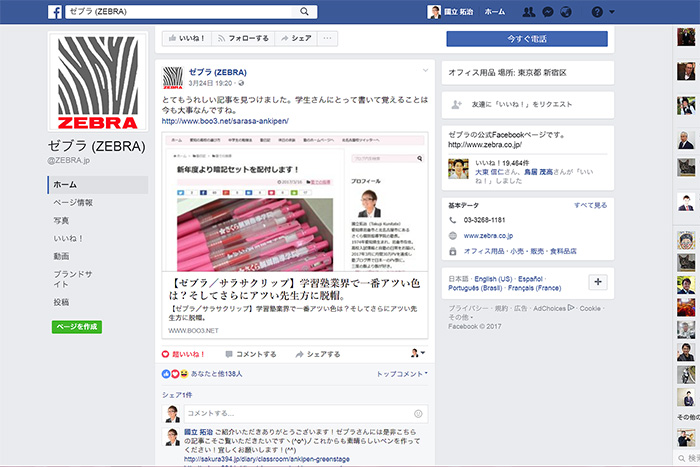Viewport: 700px width, 467px height.
Task: Click the plus button to add language
Action: pyautogui.click(x=598, y=282)
